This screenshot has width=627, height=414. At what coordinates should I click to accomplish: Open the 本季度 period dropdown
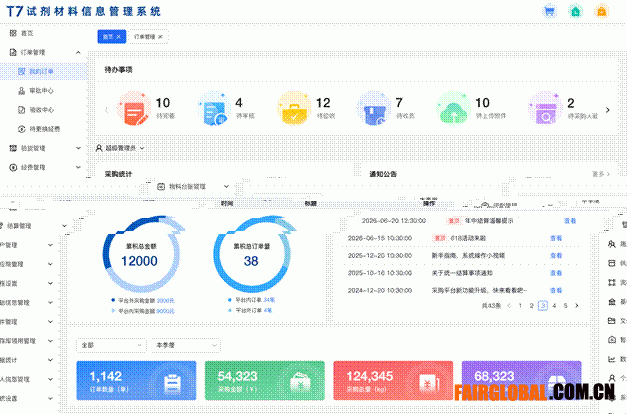pyautogui.click(x=186, y=345)
